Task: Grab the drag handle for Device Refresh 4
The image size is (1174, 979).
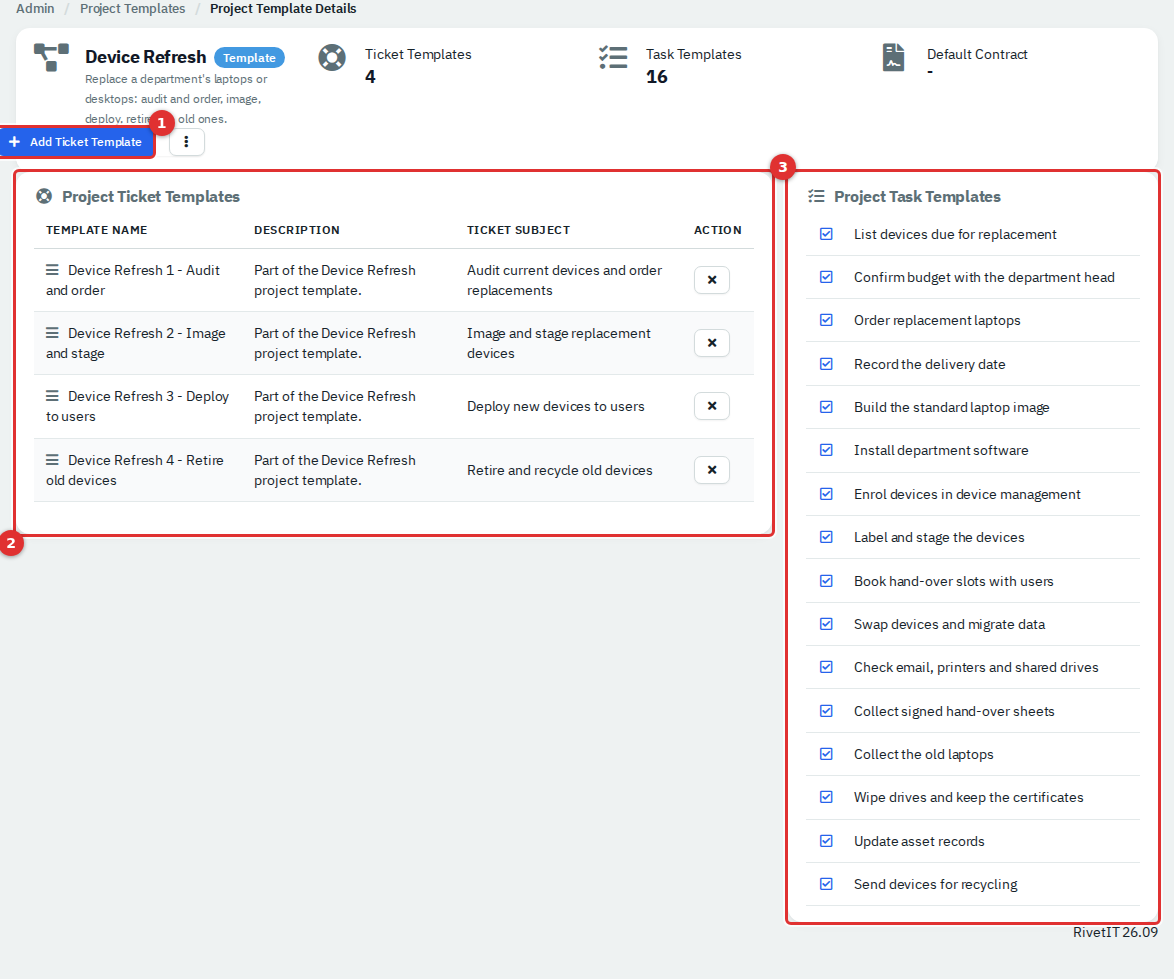Action: (x=52, y=460)
